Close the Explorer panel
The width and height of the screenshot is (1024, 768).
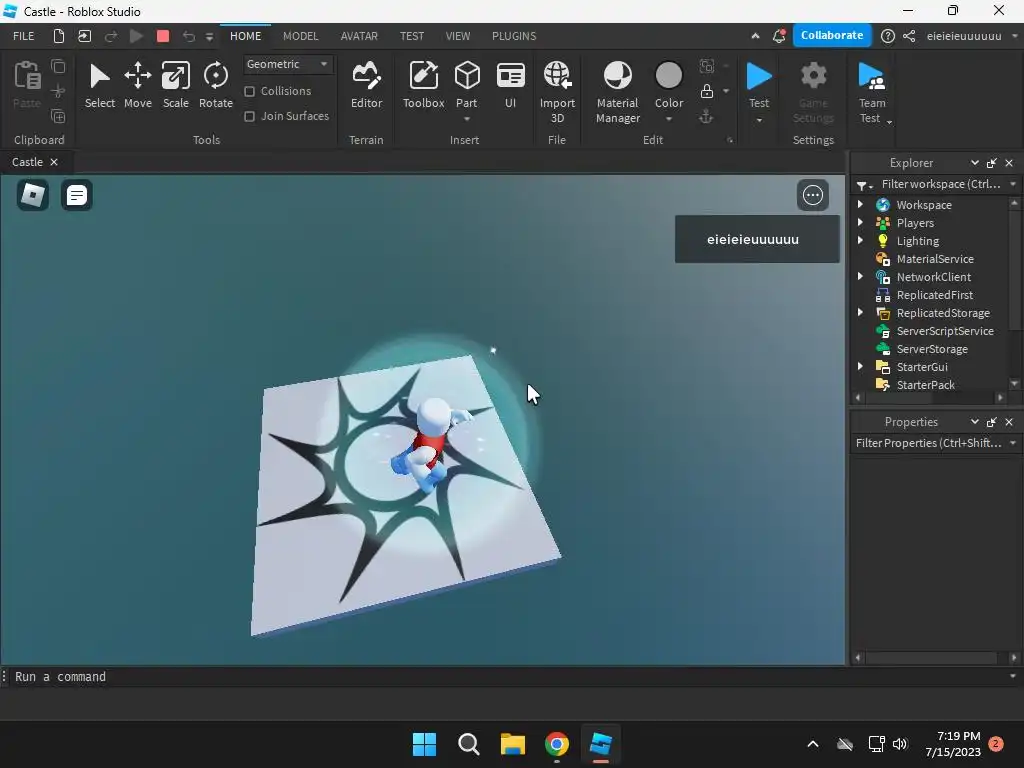1009,163
